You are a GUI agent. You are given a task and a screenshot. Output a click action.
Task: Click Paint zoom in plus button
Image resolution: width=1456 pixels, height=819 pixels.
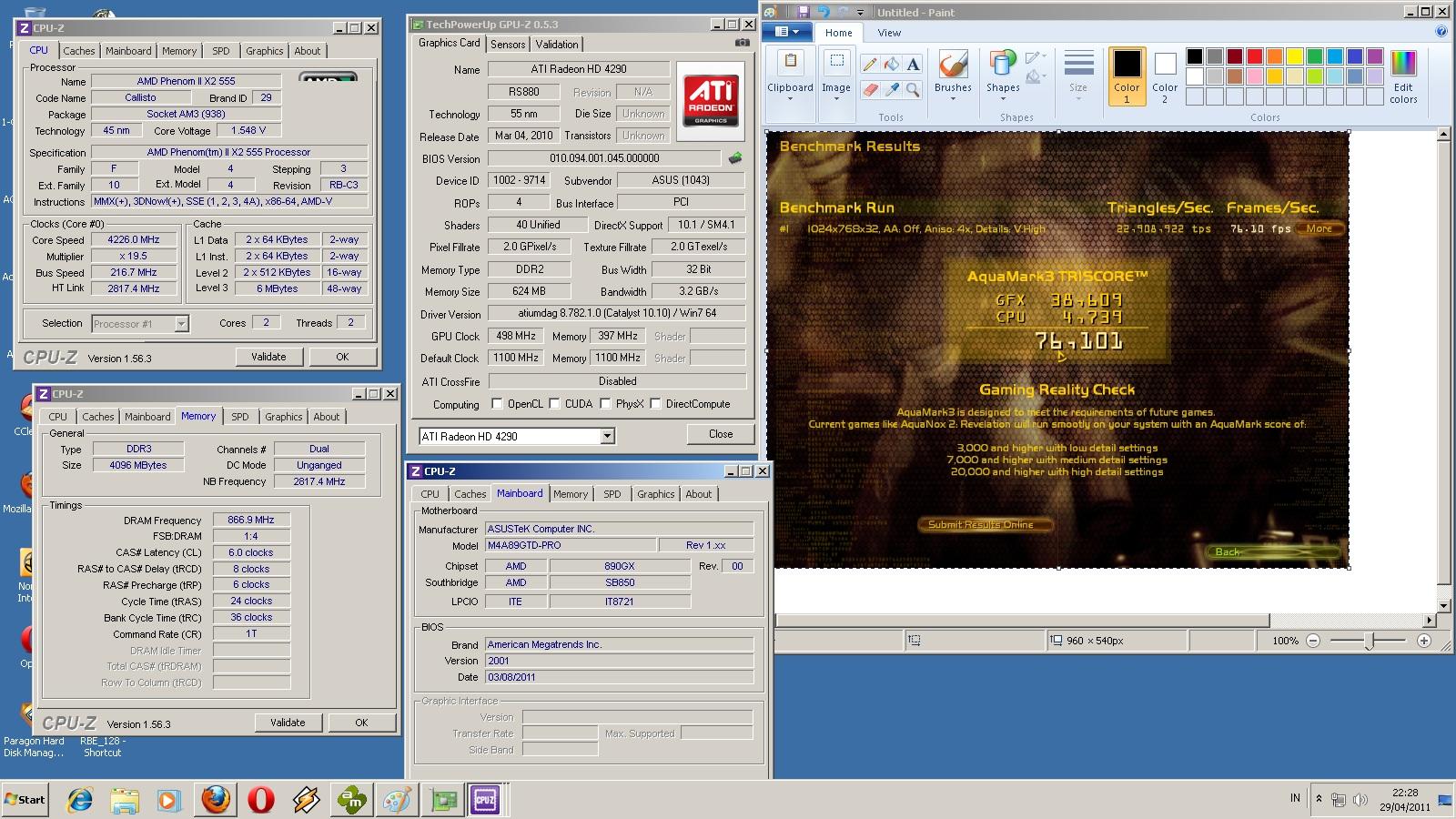tap(1424, 641)
